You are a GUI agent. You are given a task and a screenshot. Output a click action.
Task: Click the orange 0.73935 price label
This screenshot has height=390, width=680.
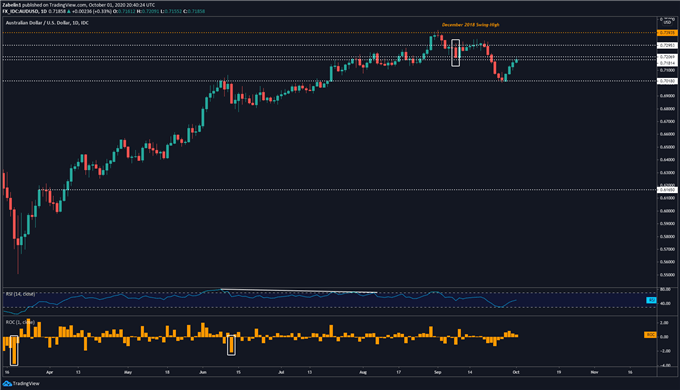tap(668, 33)
